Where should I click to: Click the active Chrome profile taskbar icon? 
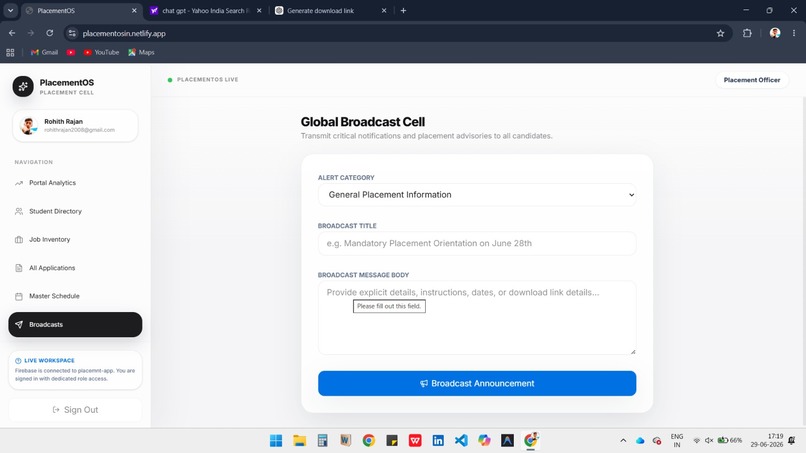pos(530,440)
